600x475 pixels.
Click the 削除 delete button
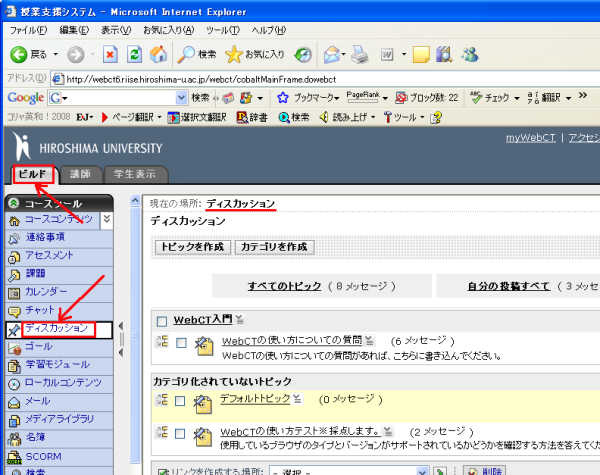tap(484, 471)
